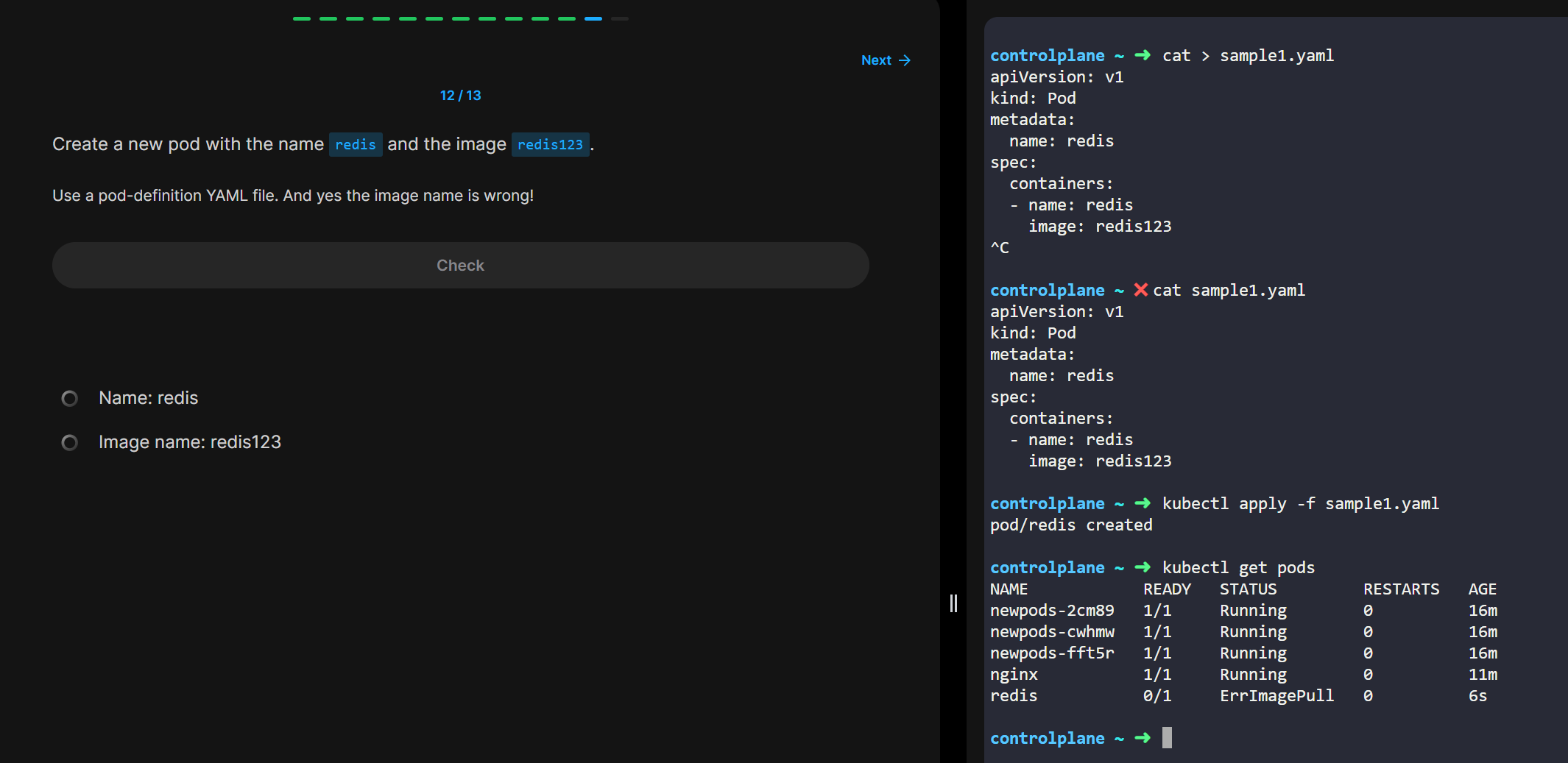Click the red X error icon in terminal
This screenshot has width=1568, height=763.
point(1140,290)
